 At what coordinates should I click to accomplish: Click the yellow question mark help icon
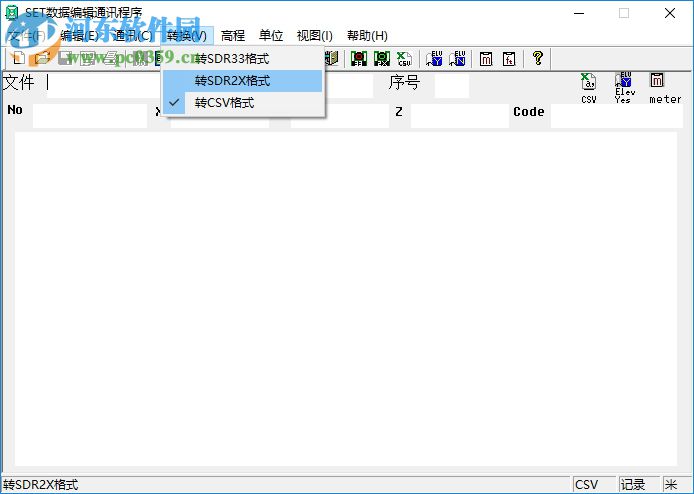click(x=538, y=58)
